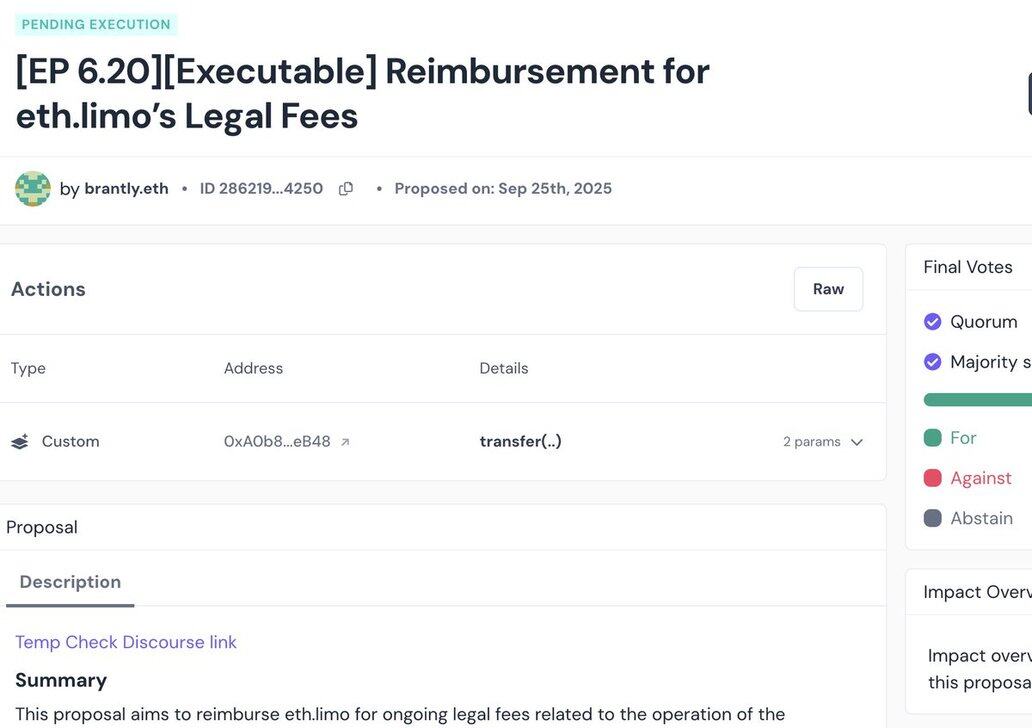Viewport: 1032px width, 728px height.
Task: Click the ID 286219…4250 text
Action: click(261, 189)
